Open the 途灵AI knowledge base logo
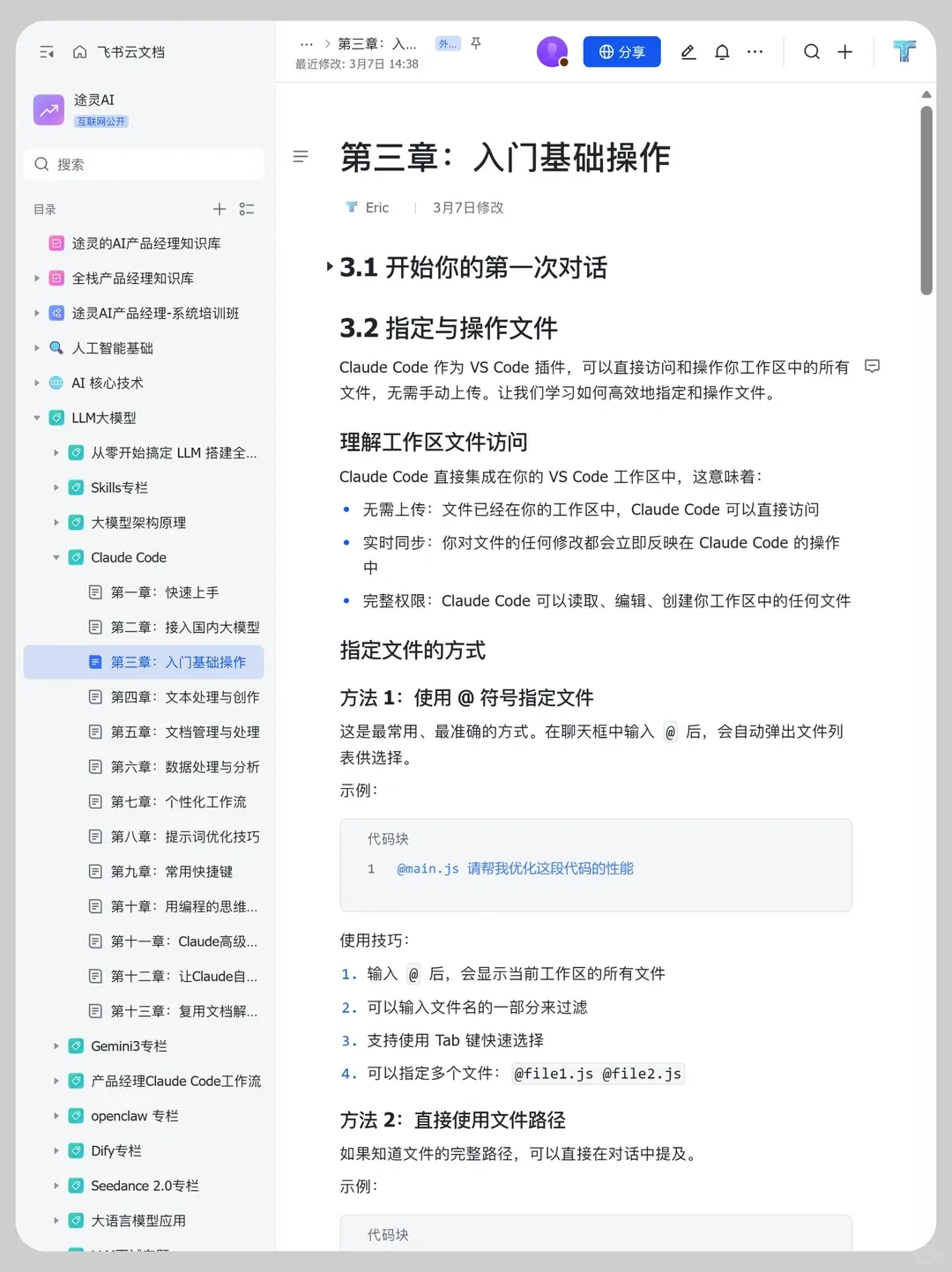952x1272 pixels. tap(48, 110)
